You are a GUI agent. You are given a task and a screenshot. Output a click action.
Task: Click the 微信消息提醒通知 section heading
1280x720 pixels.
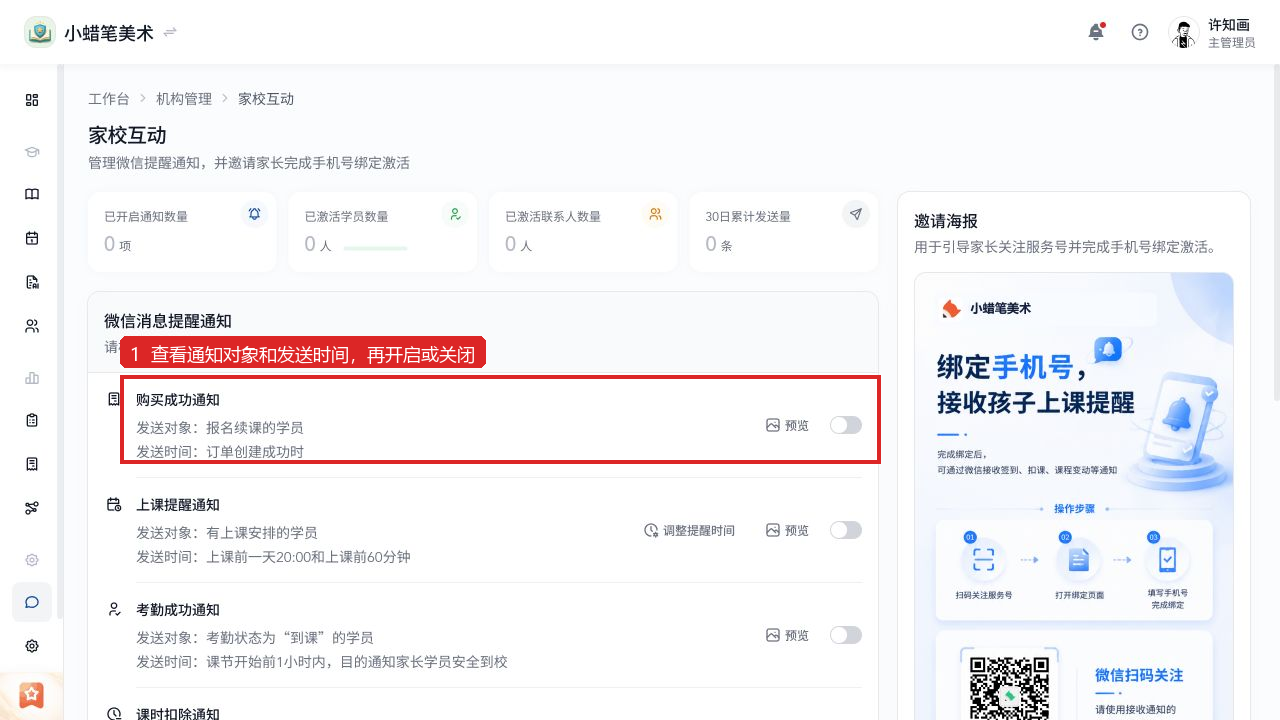(168, 321)
